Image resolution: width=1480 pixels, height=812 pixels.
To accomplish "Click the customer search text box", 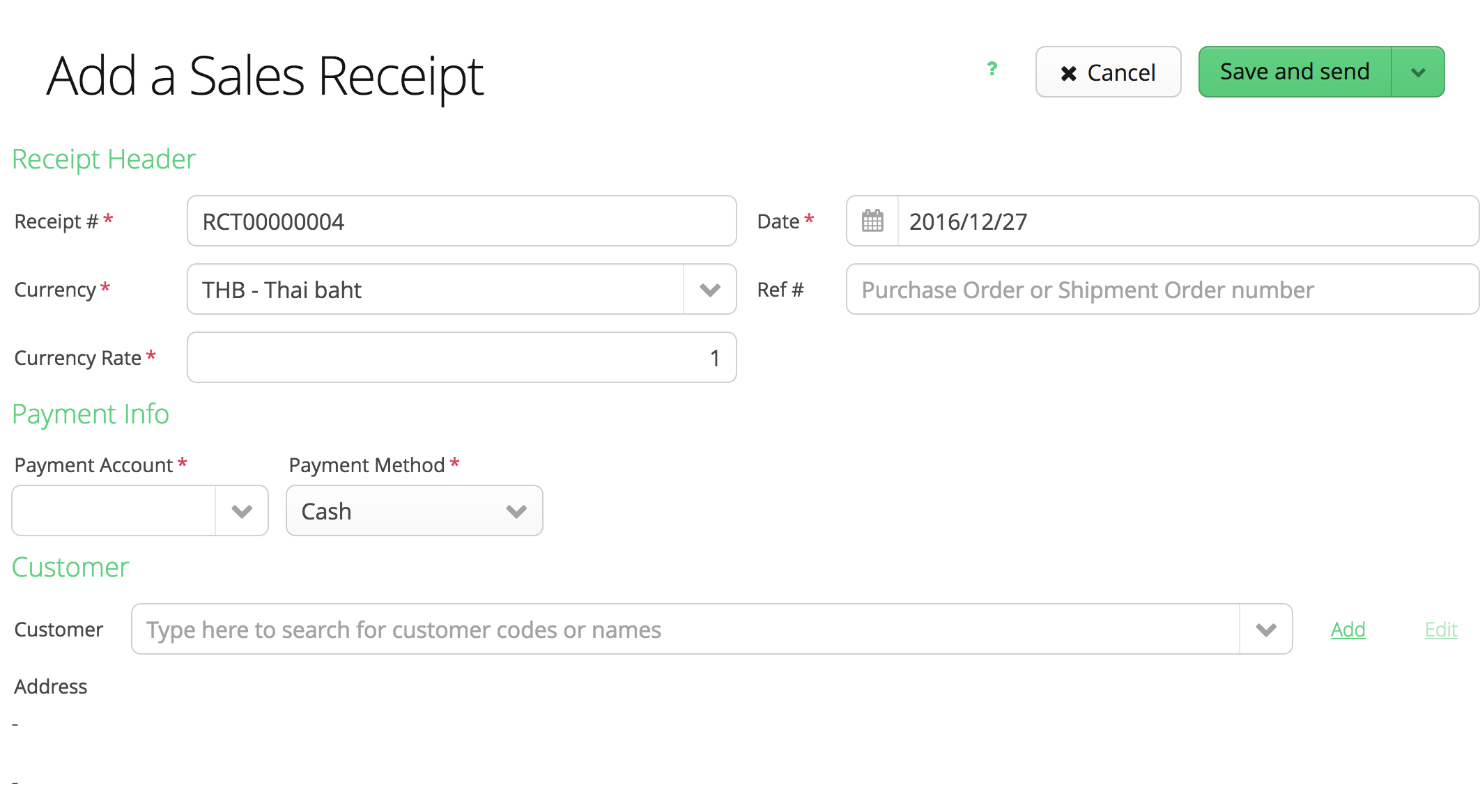I will pos(684,630).
